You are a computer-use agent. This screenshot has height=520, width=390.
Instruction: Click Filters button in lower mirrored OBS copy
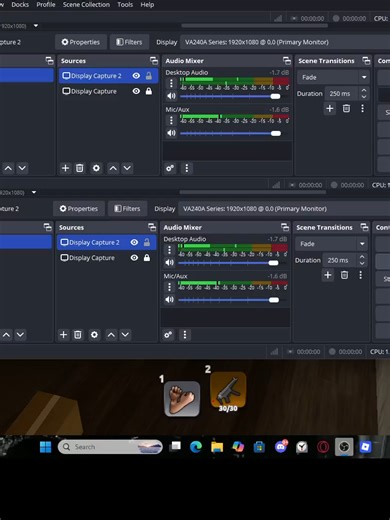[127, 209]
